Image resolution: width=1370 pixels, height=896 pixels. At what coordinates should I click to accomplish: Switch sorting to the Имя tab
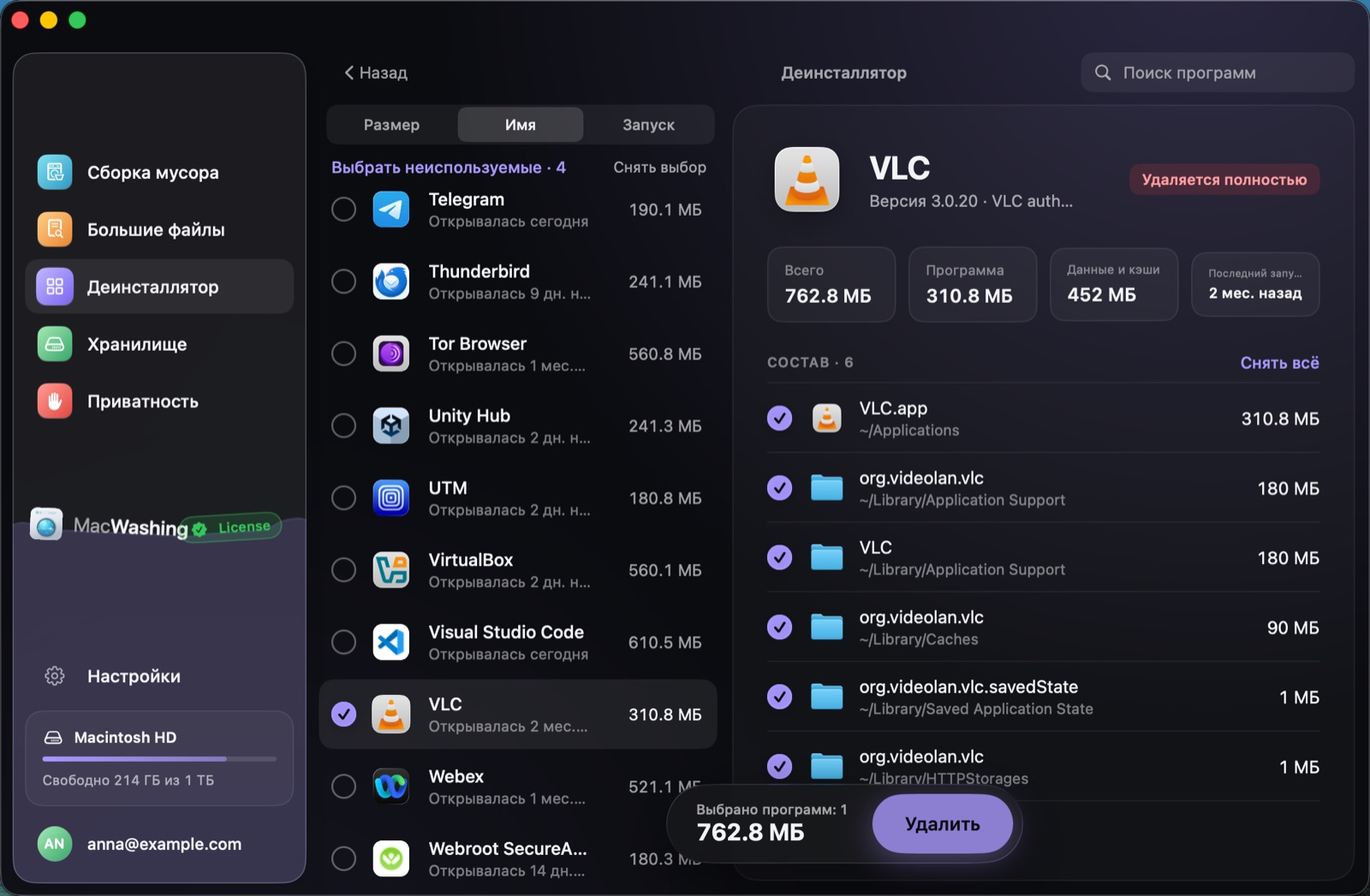point(521,125)
